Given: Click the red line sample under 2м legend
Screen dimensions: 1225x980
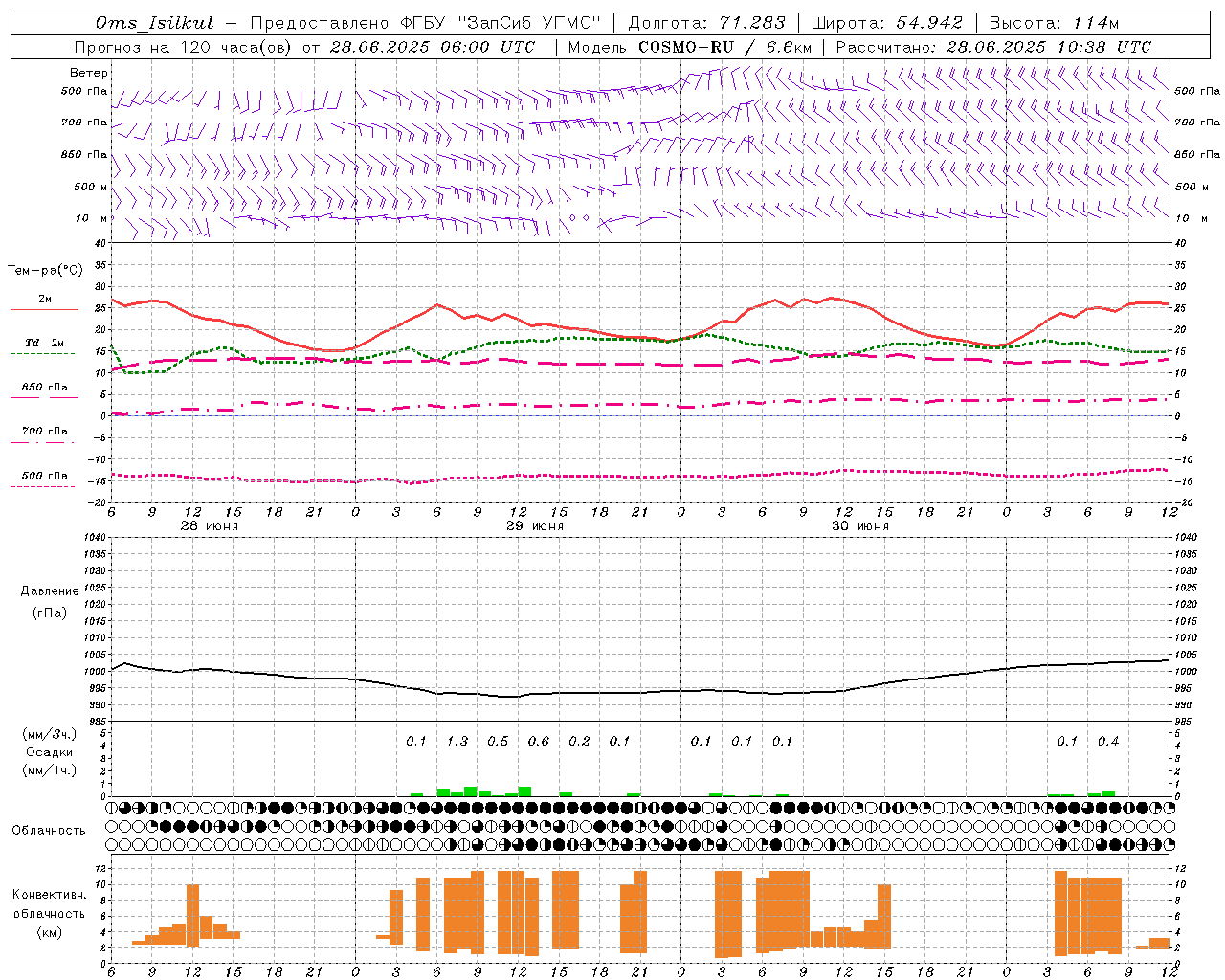Looking at the screenshot, I should tap(44, 310).
